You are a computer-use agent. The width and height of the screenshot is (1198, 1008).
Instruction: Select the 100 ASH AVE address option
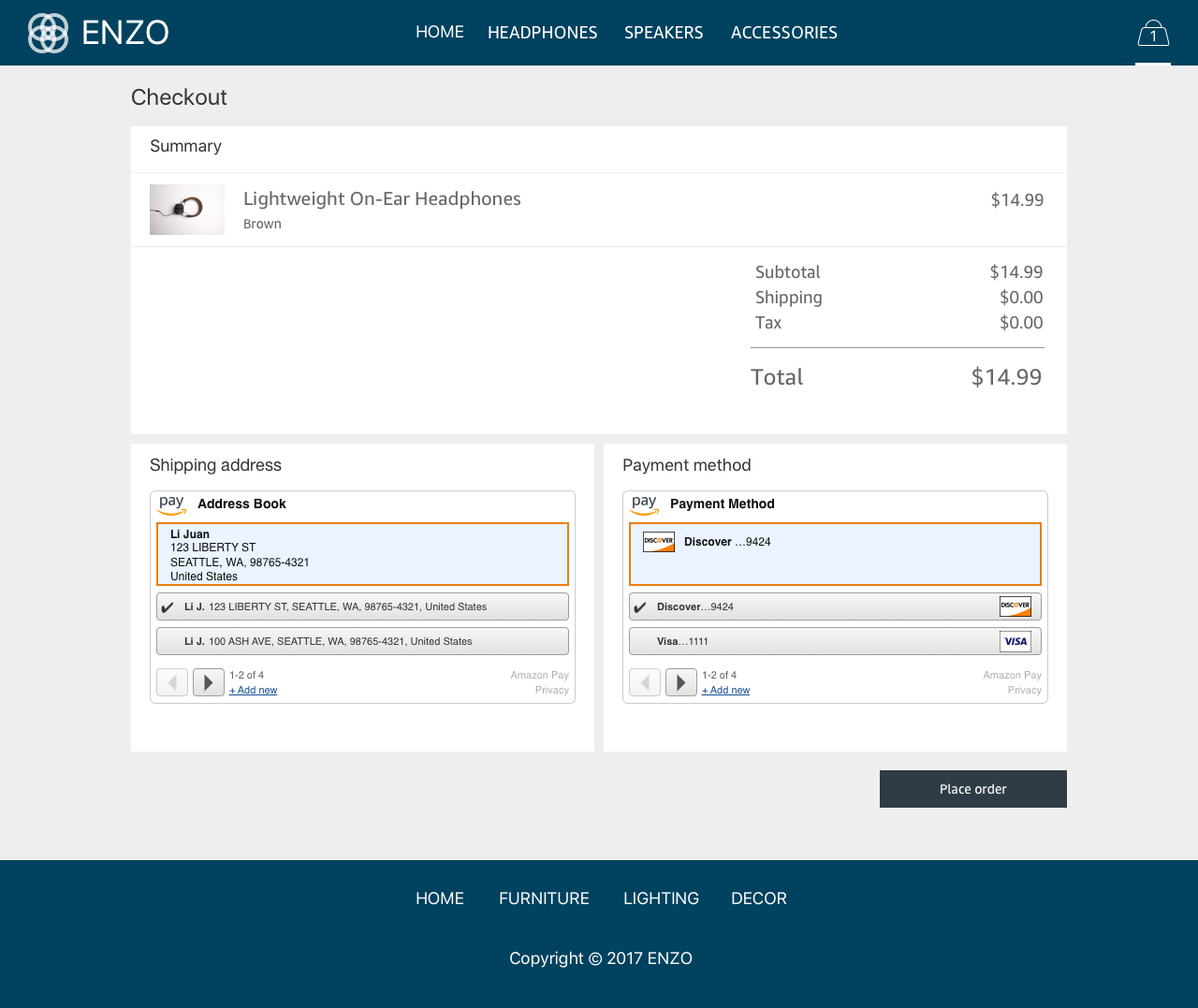tap(362, 641)
